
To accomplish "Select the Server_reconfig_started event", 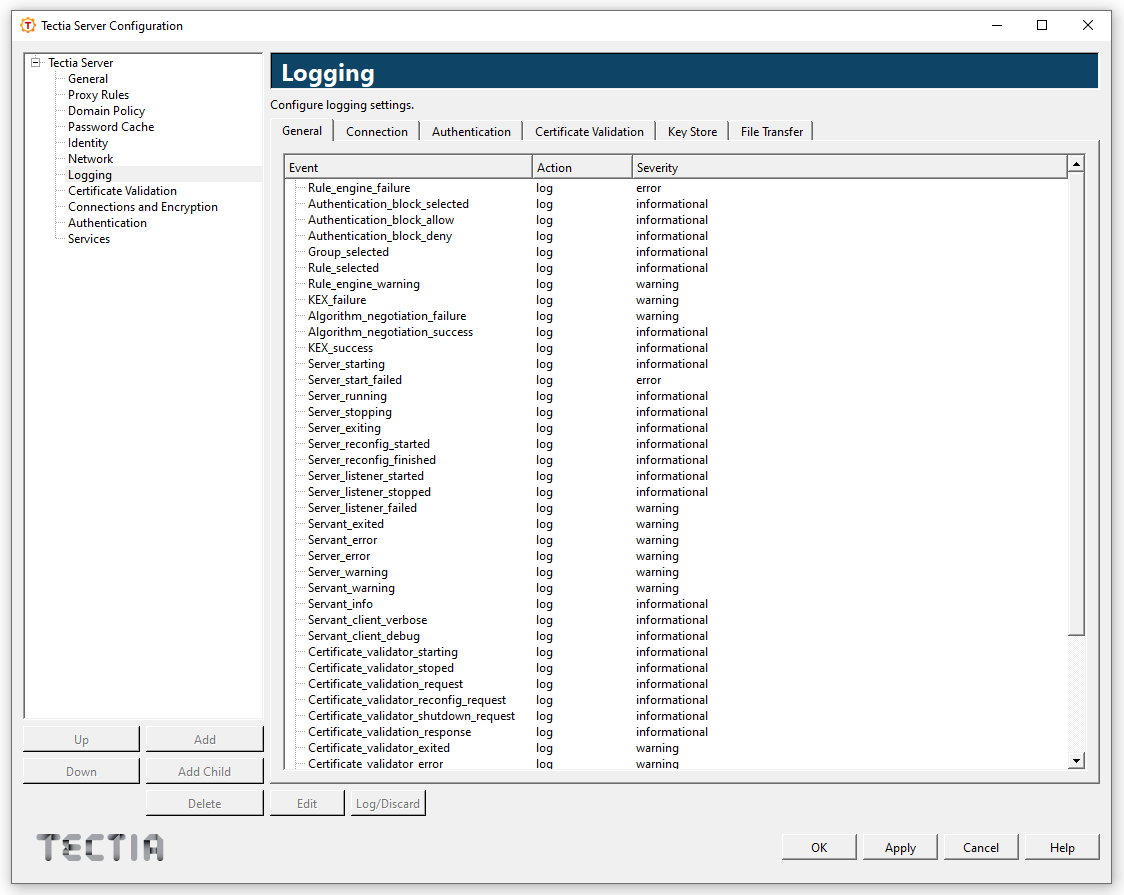I will tap(368, 444).
